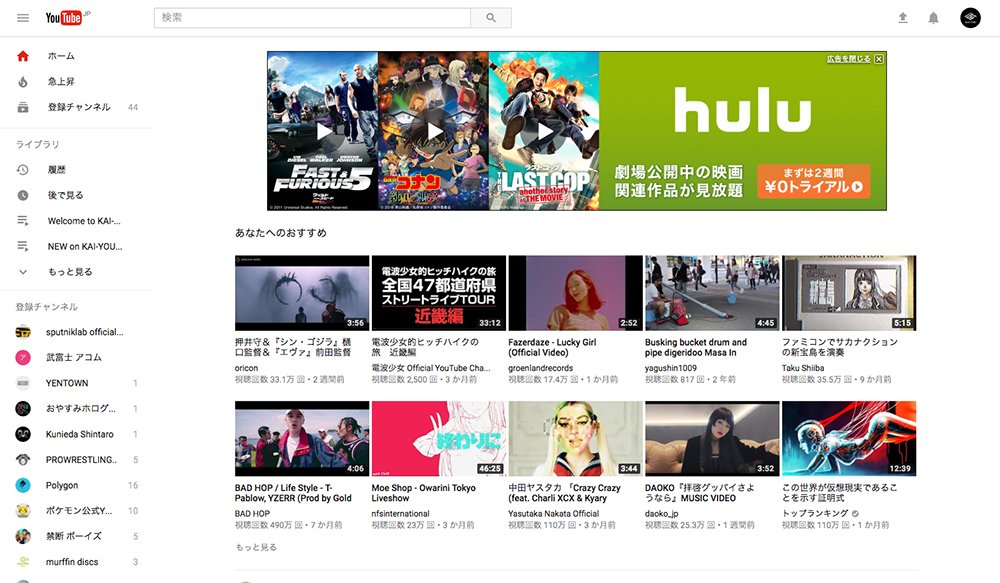Open the oricon channel link
Viewport: 1000px width, 583px height.
click(x=244, y=367)
